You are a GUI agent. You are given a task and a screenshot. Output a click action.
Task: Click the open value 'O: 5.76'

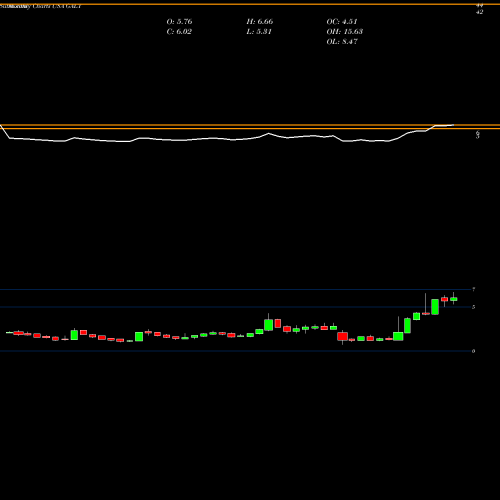pos(179,22)
